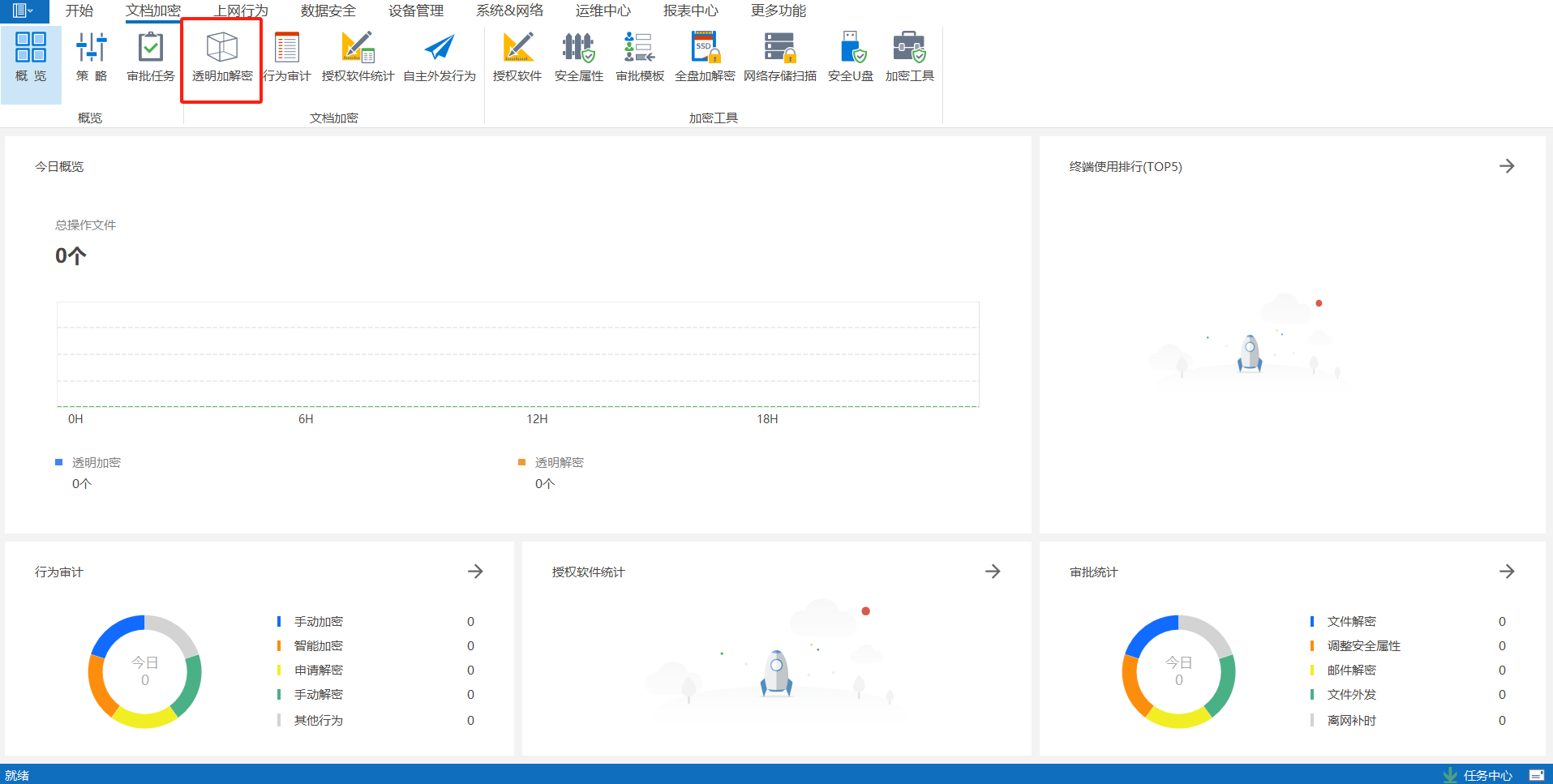Open the 行为审计 ribbon icon
The height and width of the screenshot is (784, 1553).
[x=287, y=58]
